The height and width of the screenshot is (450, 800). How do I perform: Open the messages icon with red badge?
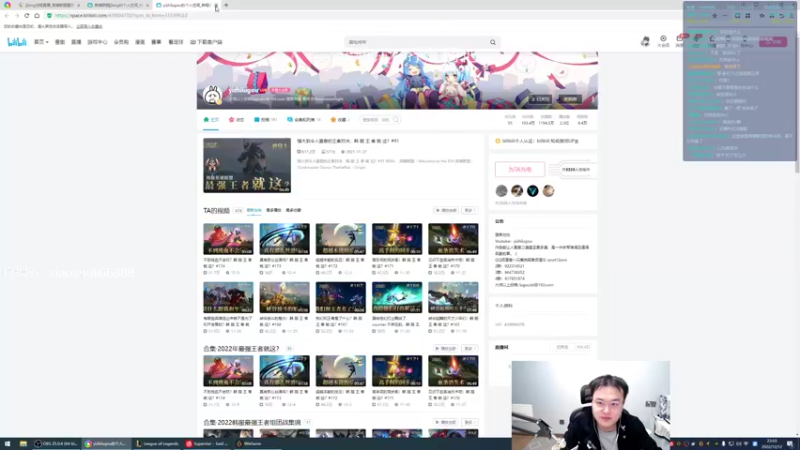click(680, 41)
